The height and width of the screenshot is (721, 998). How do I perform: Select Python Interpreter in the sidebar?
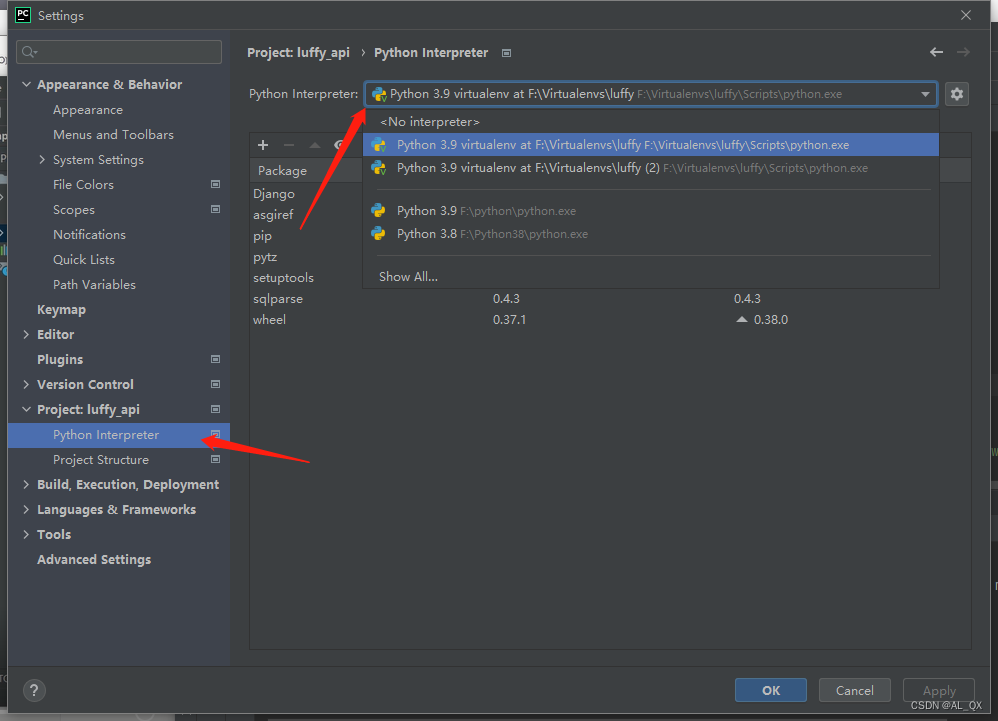coord(118,435)
